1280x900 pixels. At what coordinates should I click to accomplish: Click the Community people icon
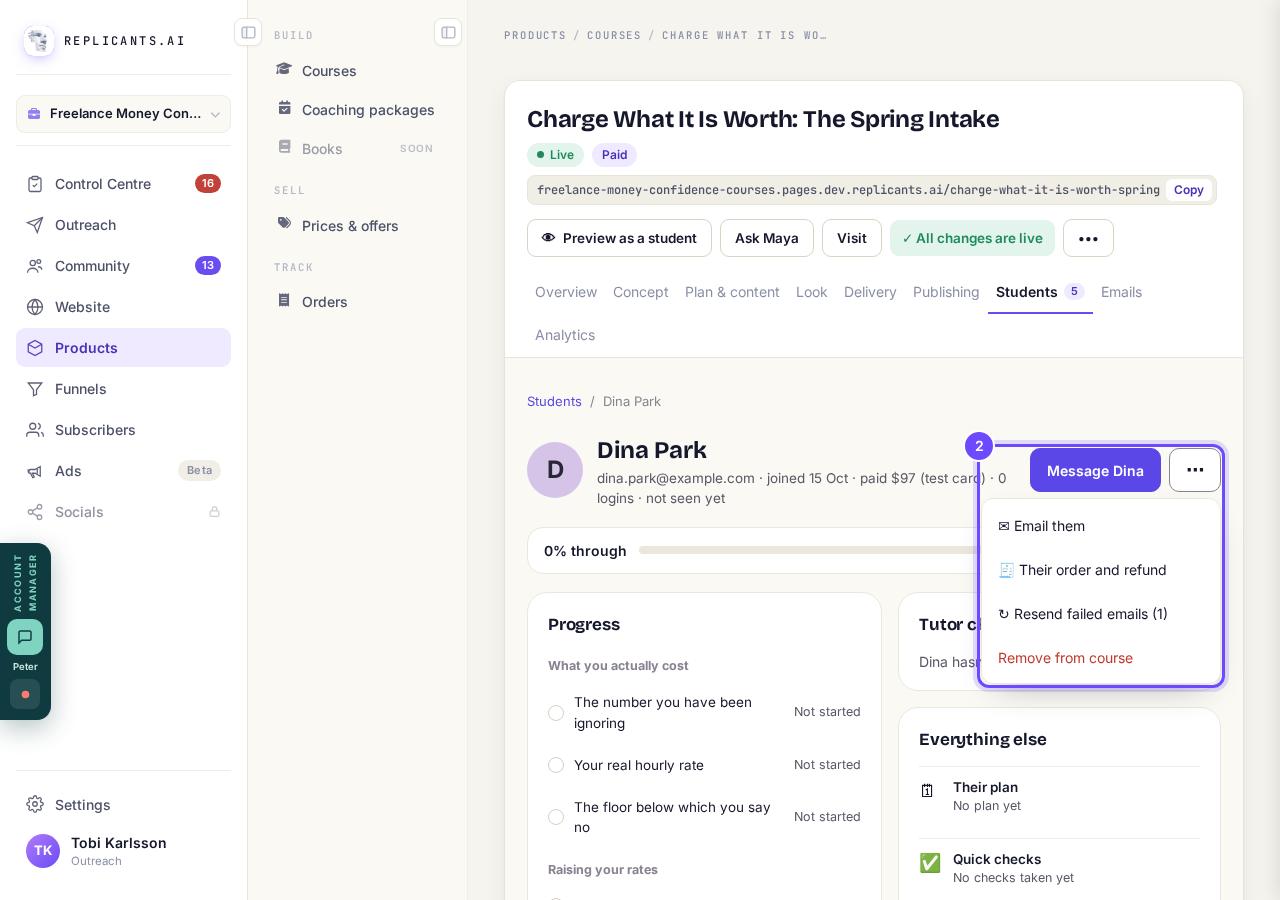[35, 266]
